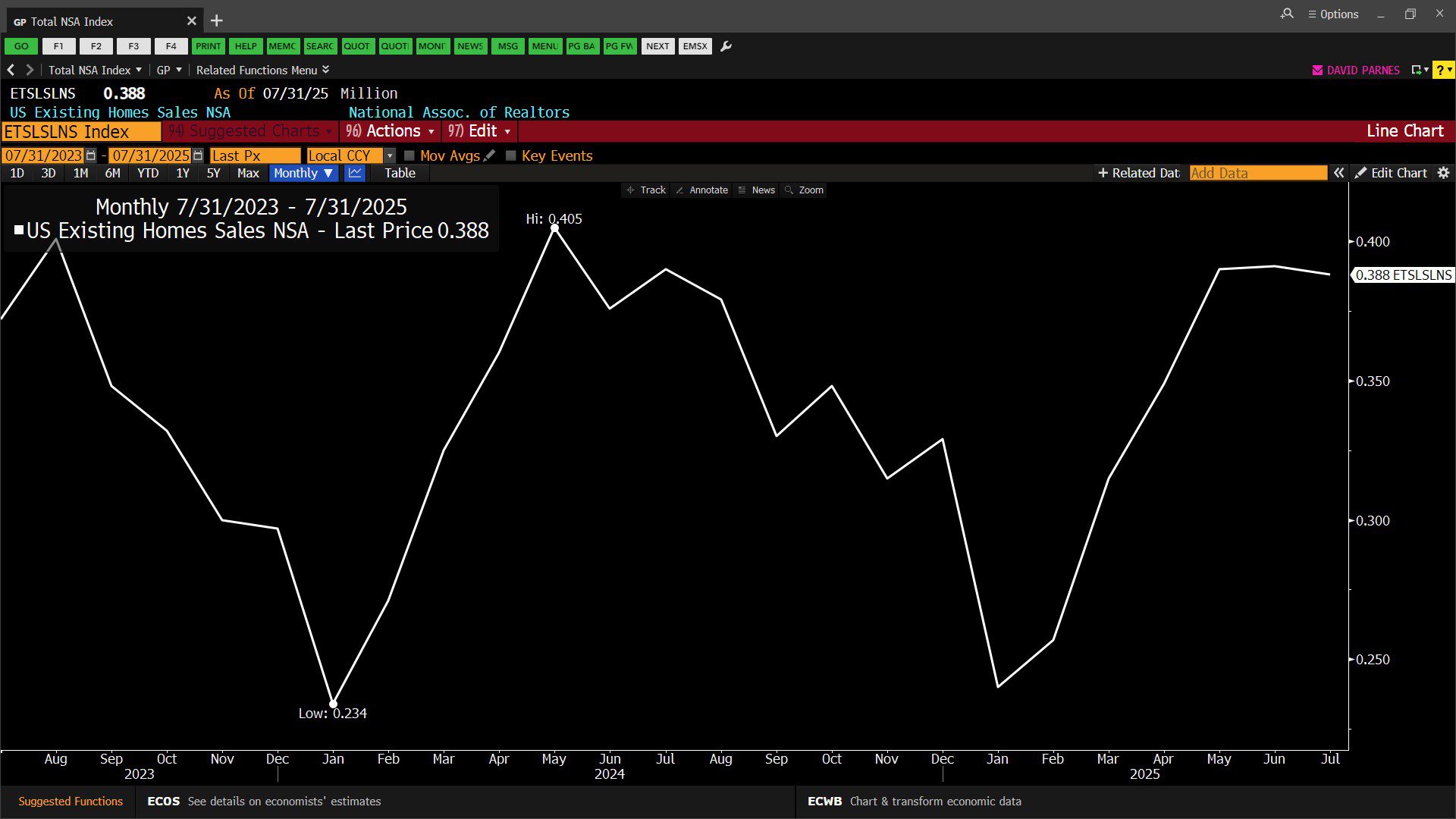This screenshot has height=819, width=1456.
Task: Click the line chart style icon
Action: point(355,173)
